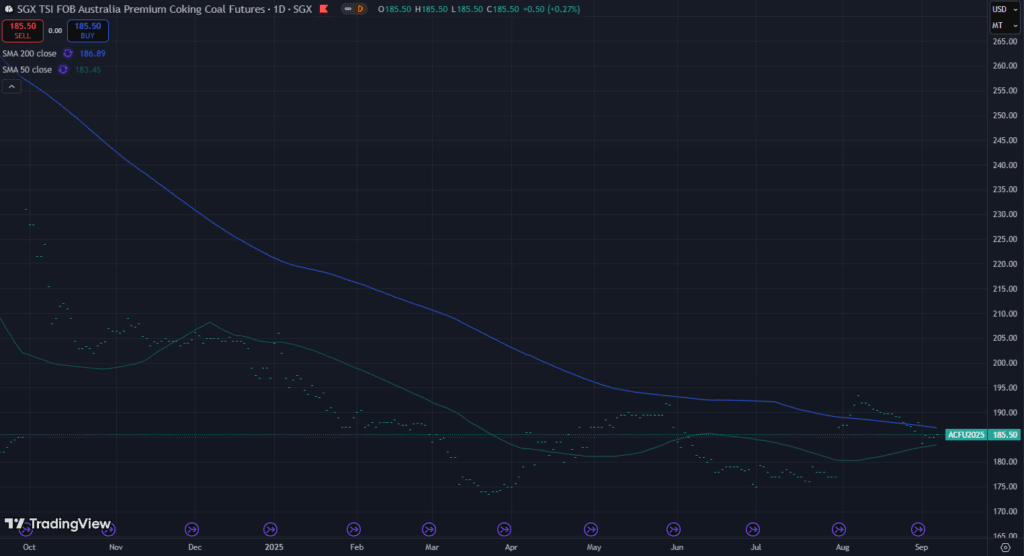Viewport: 1024px width, 556px height.
Task: Click the contract roll marker near Sep
Action: tap(918, 529)
